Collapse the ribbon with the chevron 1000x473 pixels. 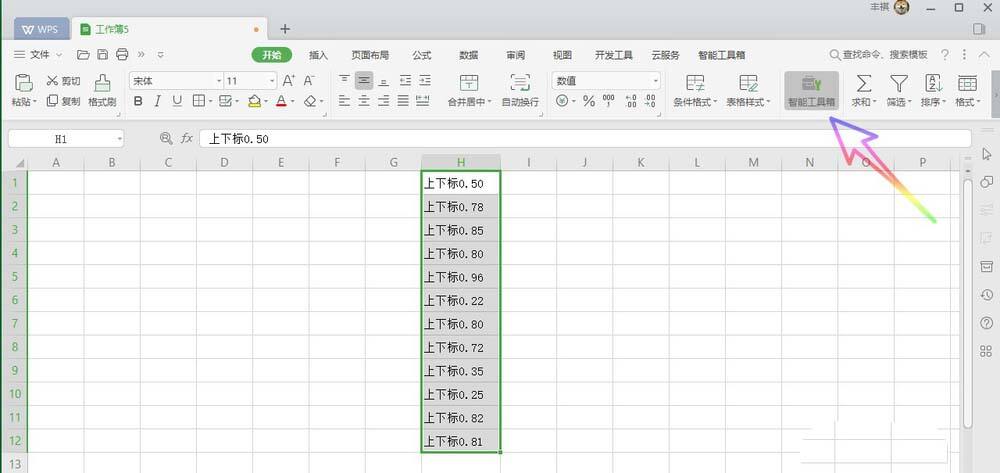(984, 55)
